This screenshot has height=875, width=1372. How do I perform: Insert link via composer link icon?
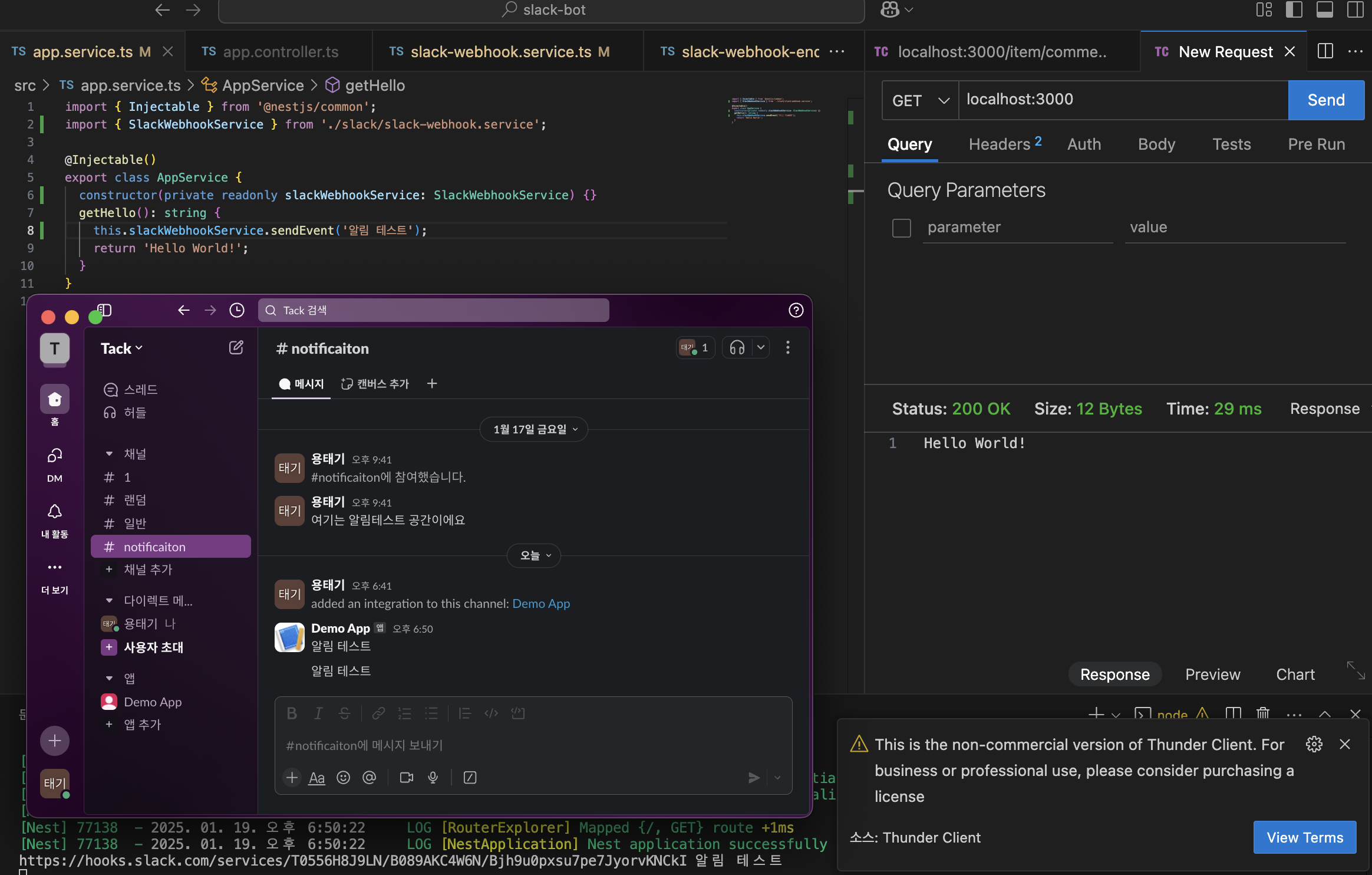378,713
